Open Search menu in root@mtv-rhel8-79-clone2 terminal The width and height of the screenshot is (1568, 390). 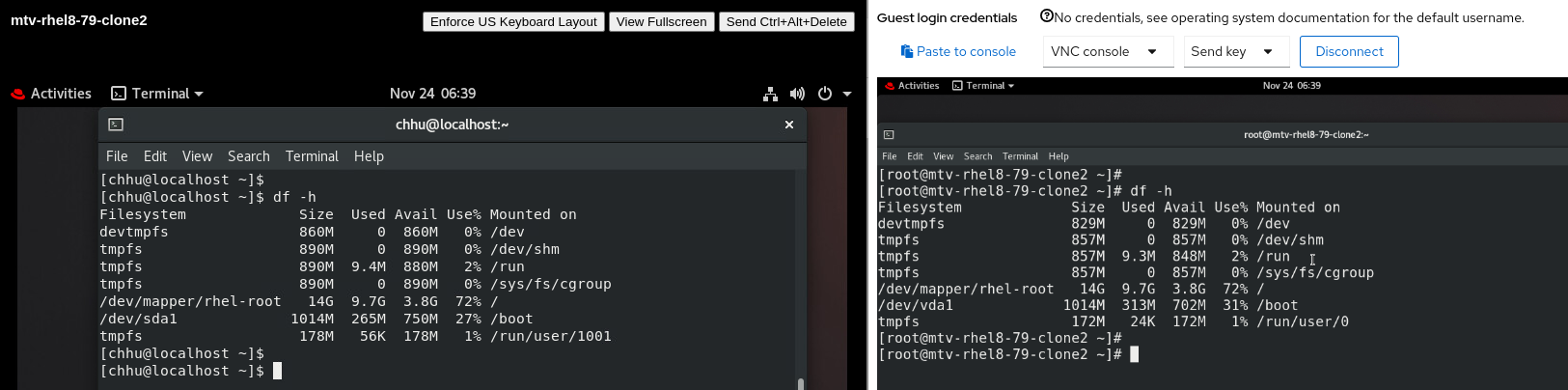tap(977, 156)
